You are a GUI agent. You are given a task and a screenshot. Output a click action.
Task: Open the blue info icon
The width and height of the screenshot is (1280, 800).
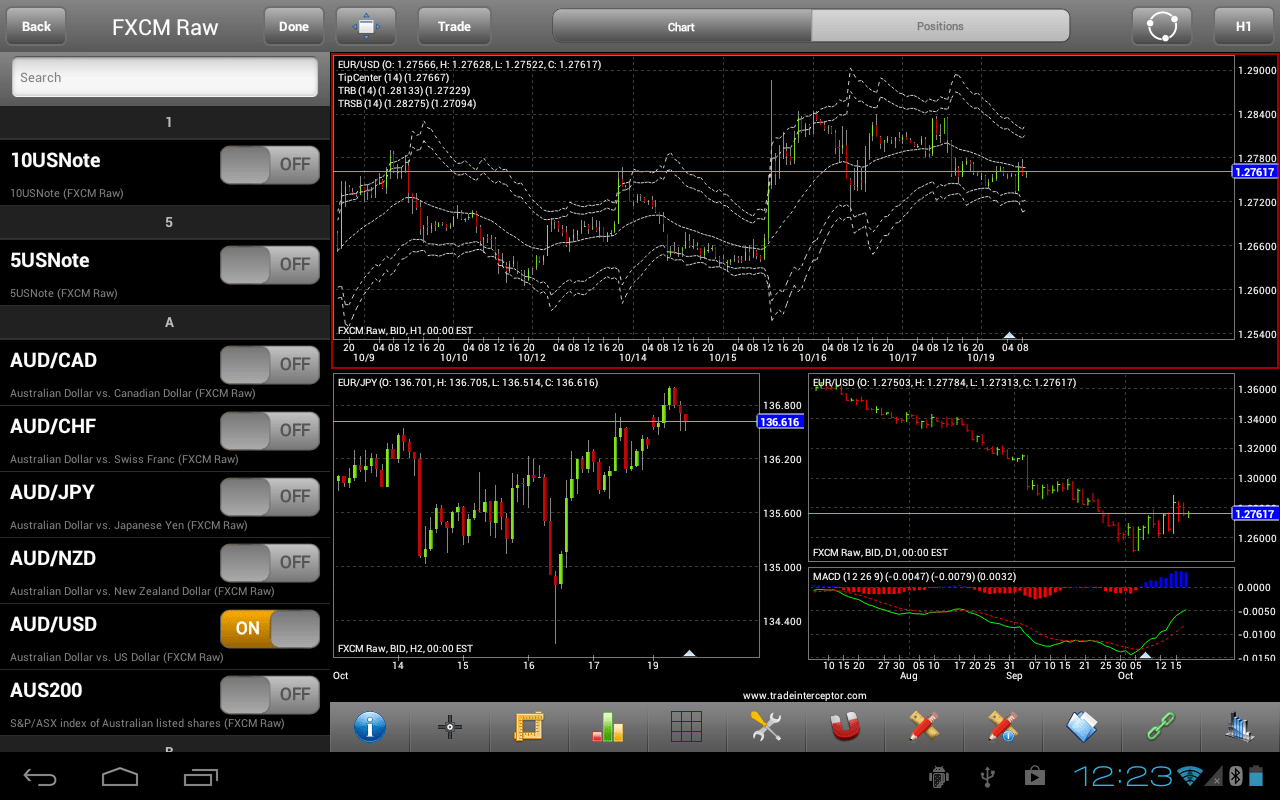click(x=370, y=727)
